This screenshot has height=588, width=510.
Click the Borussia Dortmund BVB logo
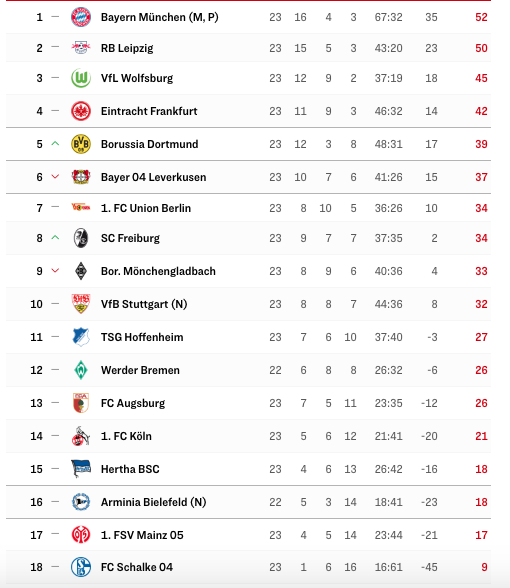81,144
